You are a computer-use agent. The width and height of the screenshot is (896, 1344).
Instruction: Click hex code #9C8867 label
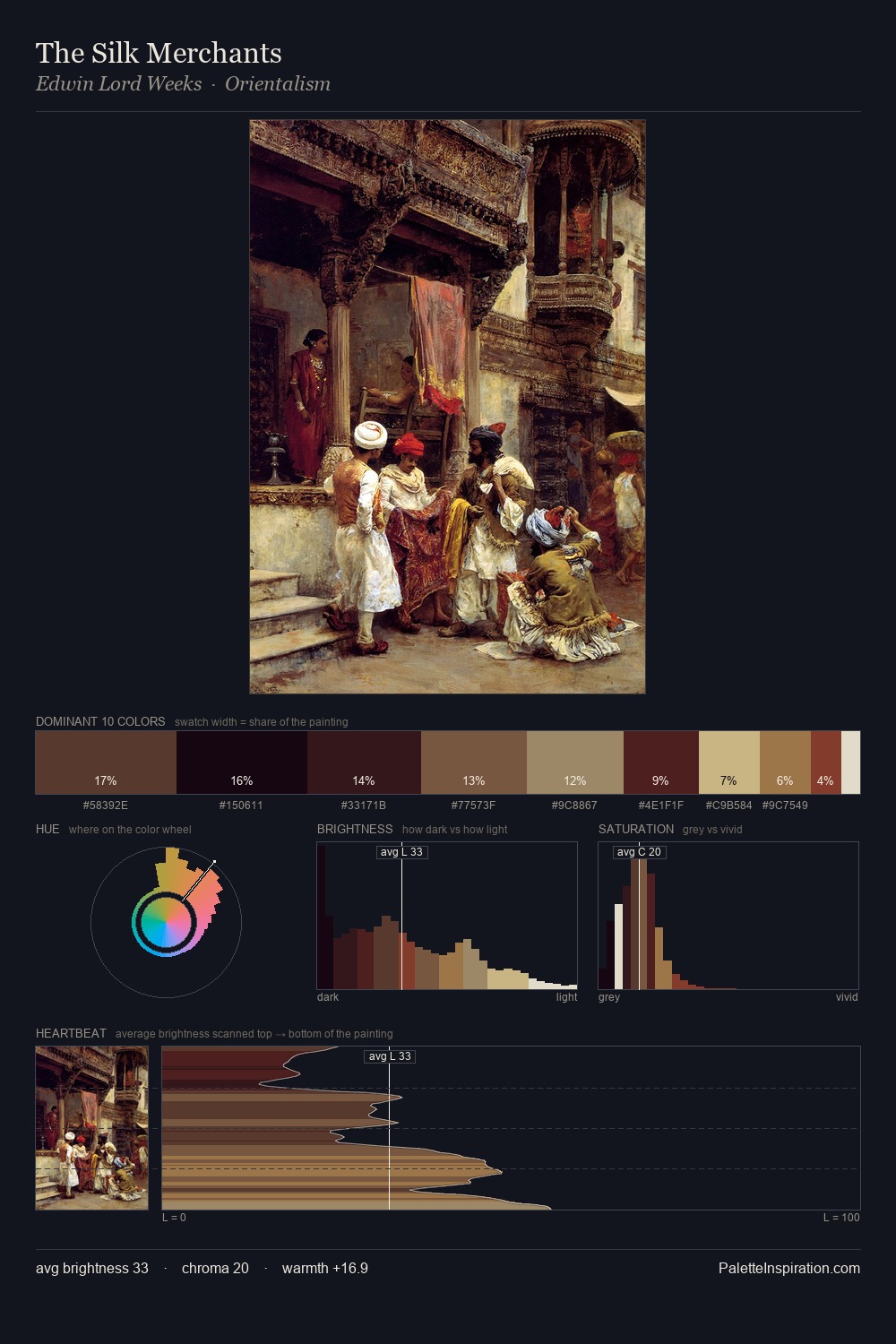[574, 806]
